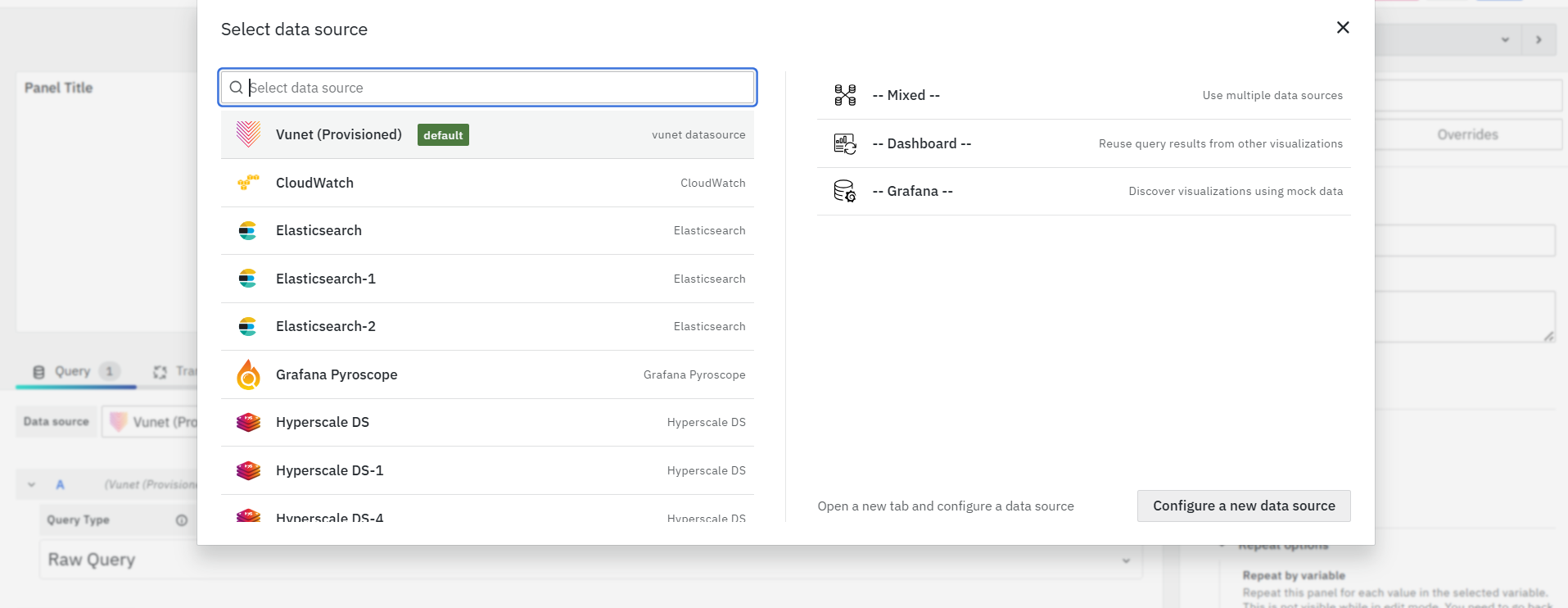
Task: Select the Grafana Pyroscope flame icon
Action: 248,374
